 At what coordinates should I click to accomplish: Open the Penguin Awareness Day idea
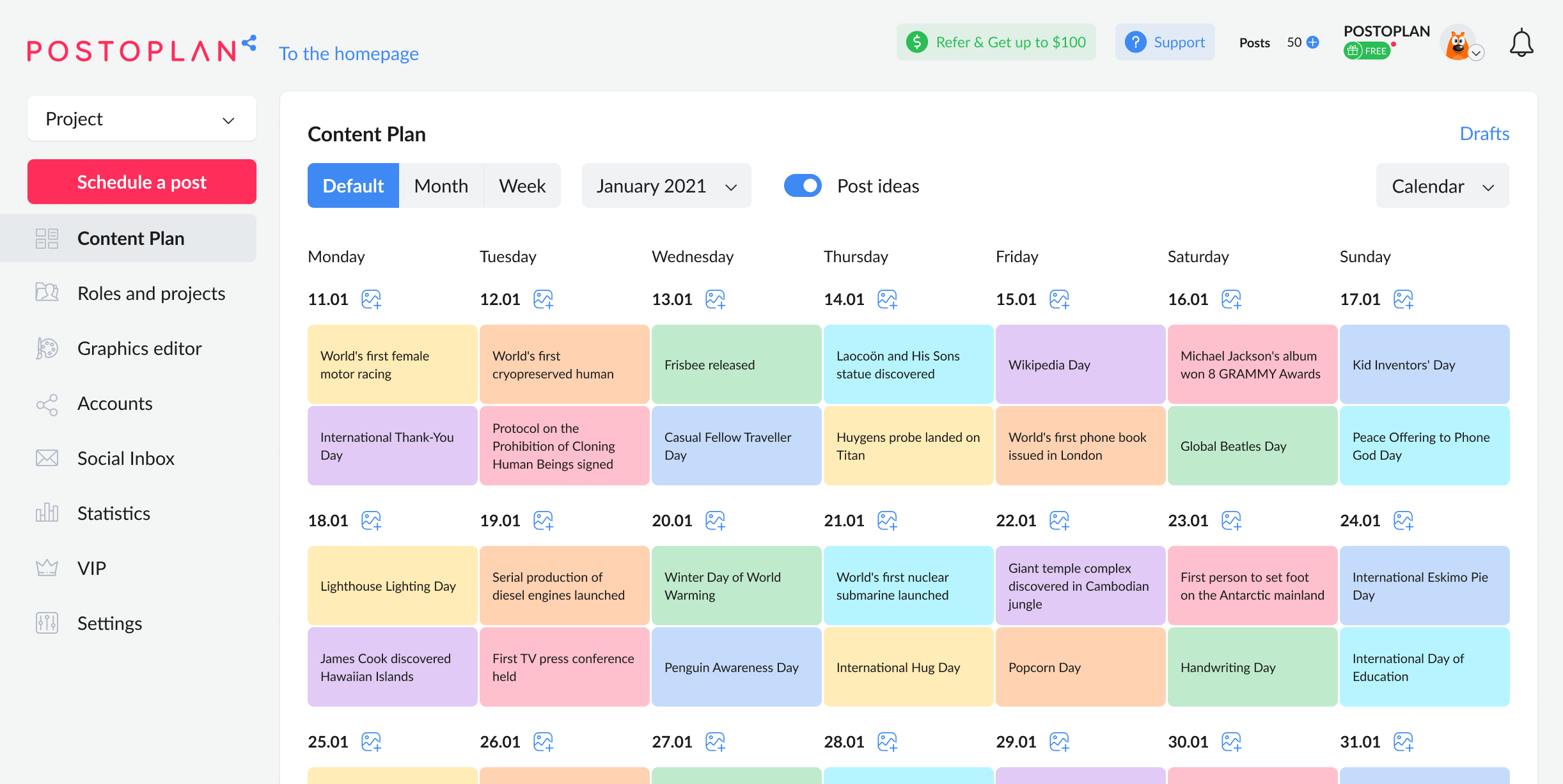click(736, 667)
